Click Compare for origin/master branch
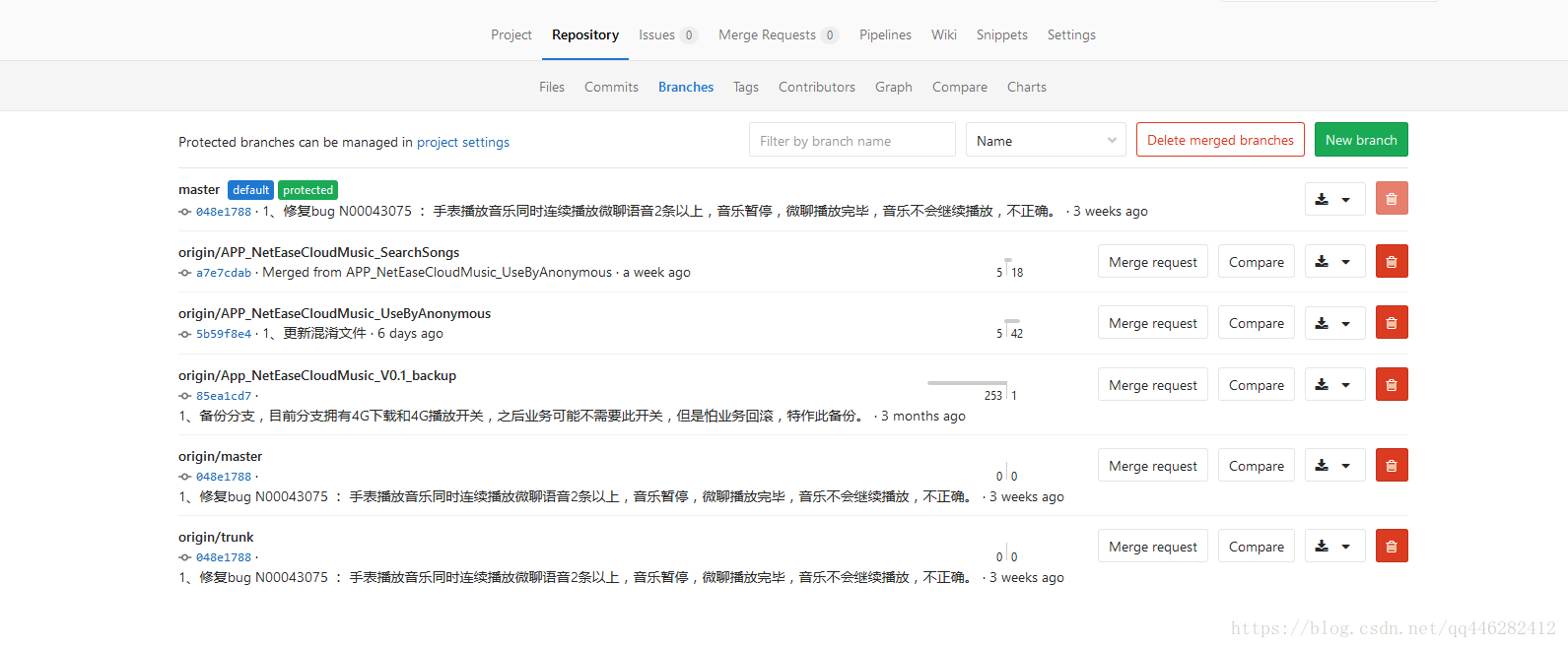The height and width of the screenshot is (648, 1568). pyautogui.click(x=1257, y=466)
